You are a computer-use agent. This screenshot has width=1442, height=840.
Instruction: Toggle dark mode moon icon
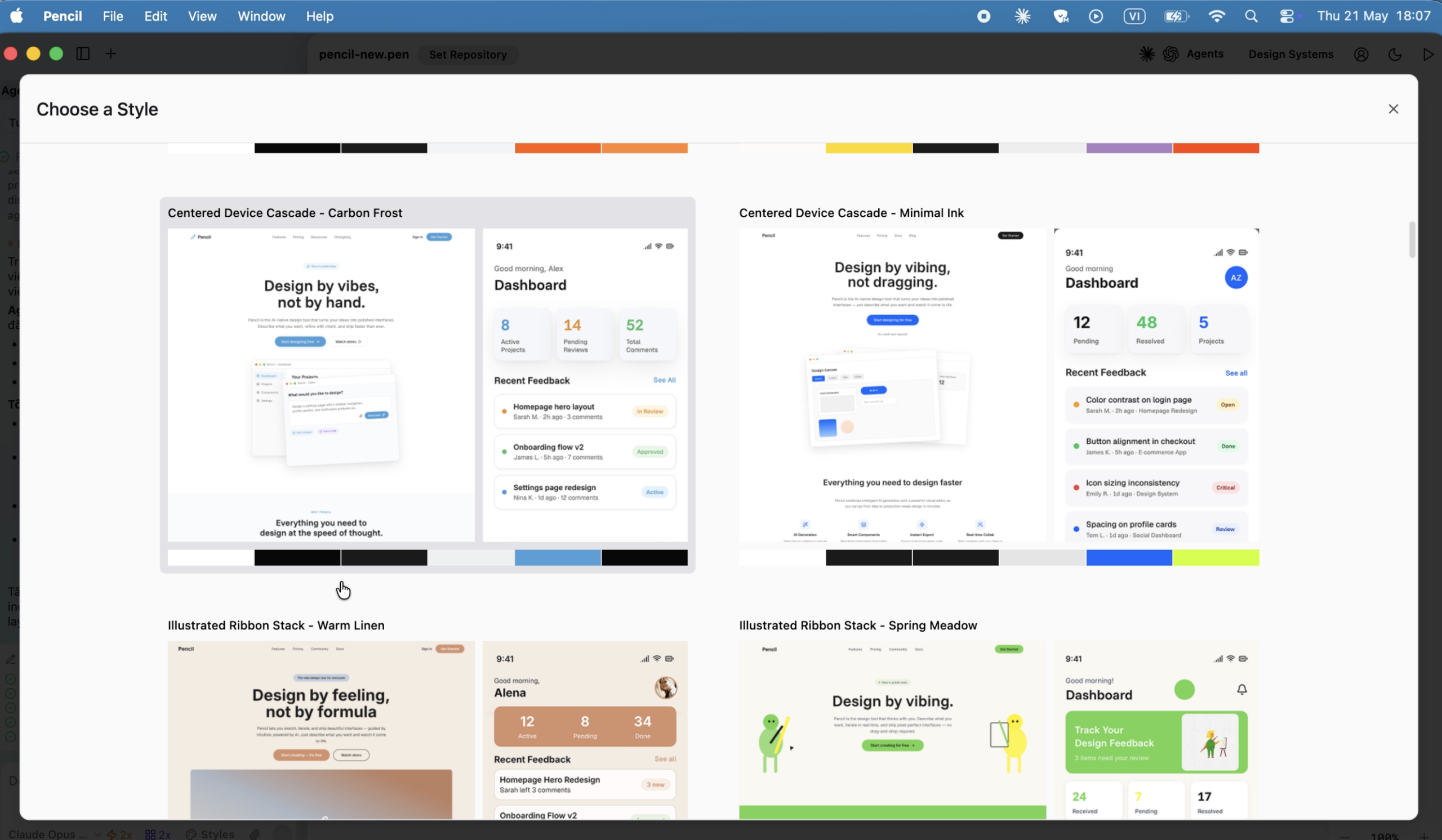coord(1395,54)
